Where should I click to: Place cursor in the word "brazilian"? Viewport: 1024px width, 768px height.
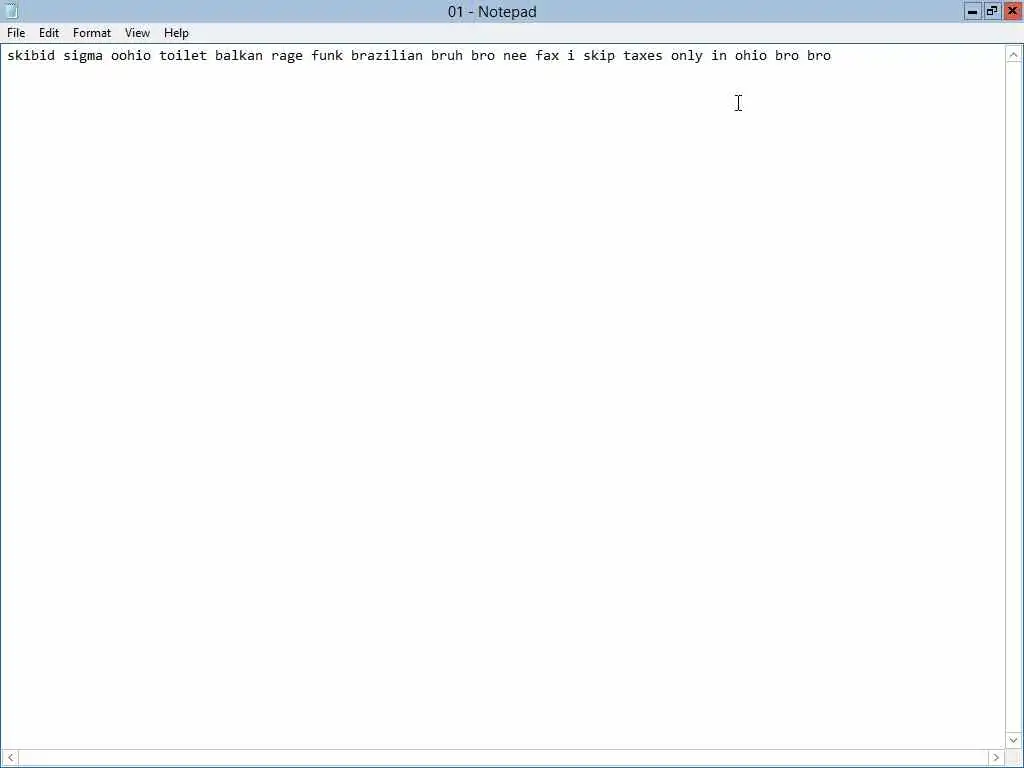click(x=387, y=56)
